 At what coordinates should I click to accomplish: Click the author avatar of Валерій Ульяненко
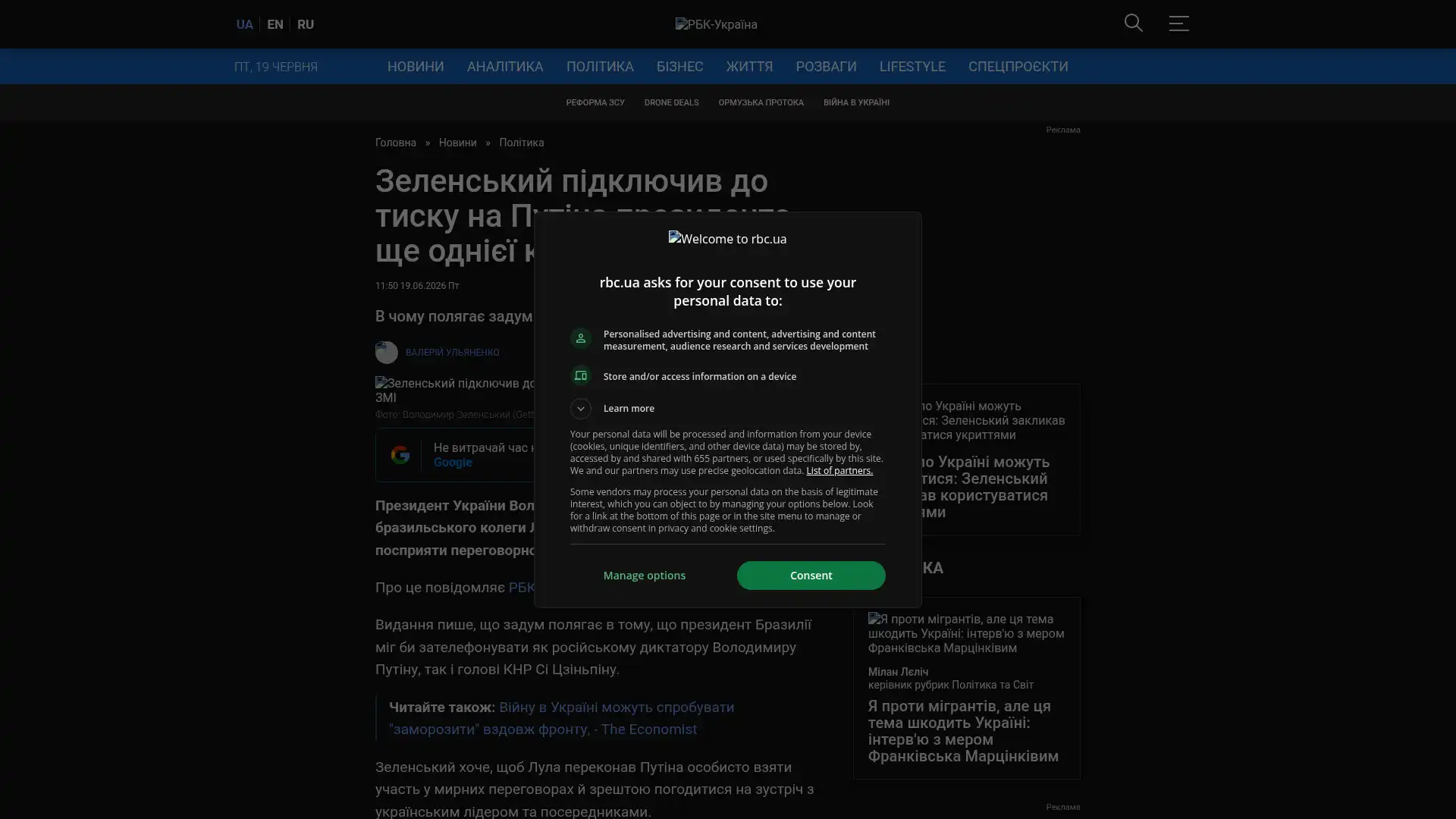pos(386,353)
